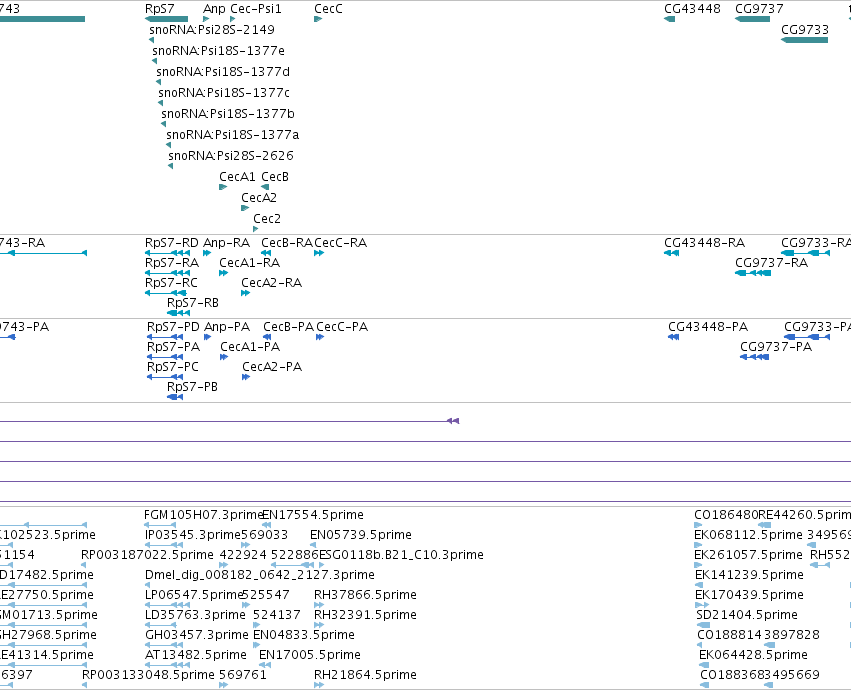Click RH37866.5prime EST label
The image size is (851, 690).
(365, 595)
